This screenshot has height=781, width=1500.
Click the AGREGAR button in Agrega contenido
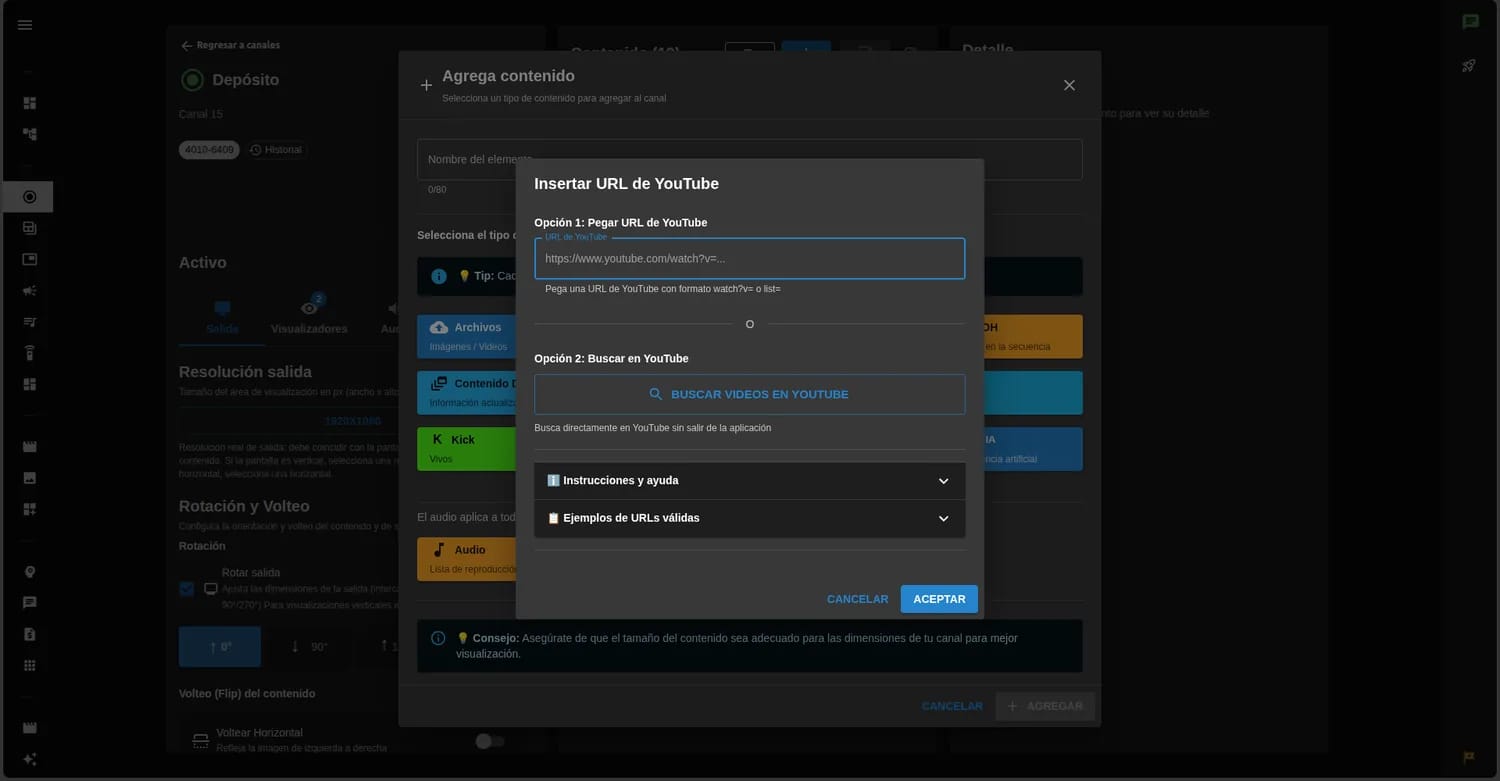[1045, 706]
